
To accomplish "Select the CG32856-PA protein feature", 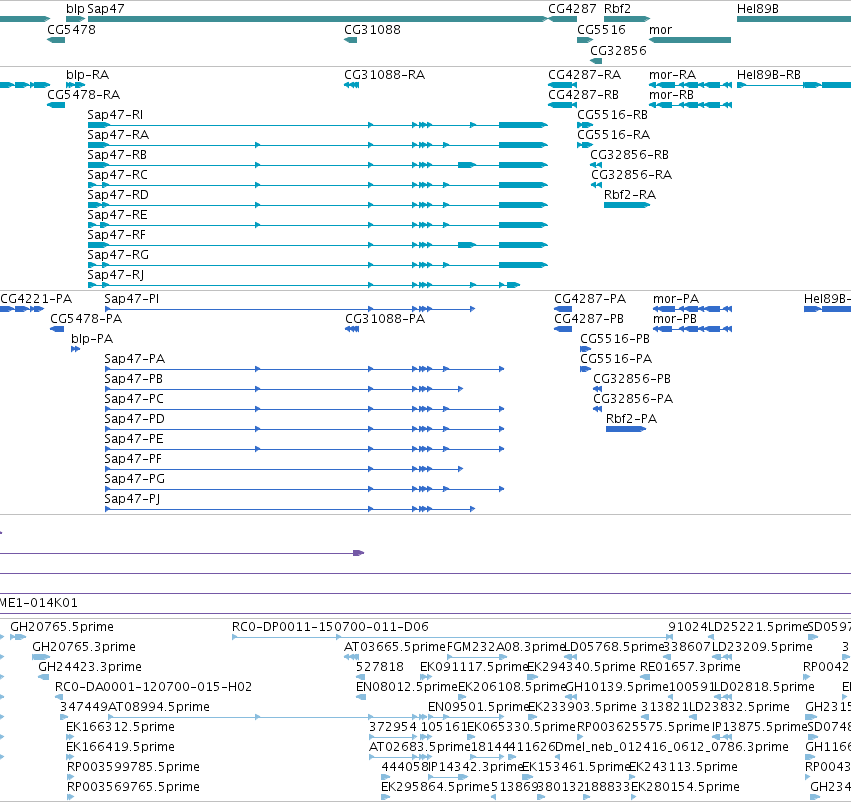I will [x=598, y=409].
